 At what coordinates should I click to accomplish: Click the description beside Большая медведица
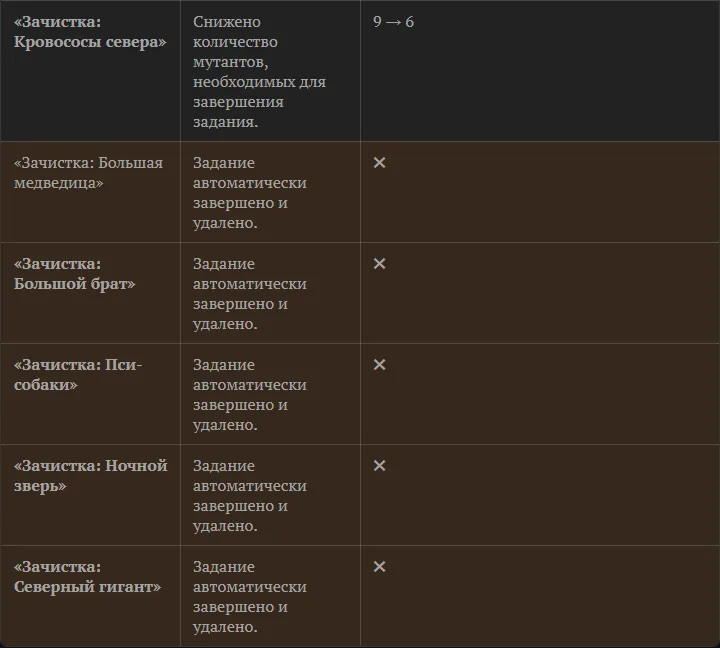(250, 193)
